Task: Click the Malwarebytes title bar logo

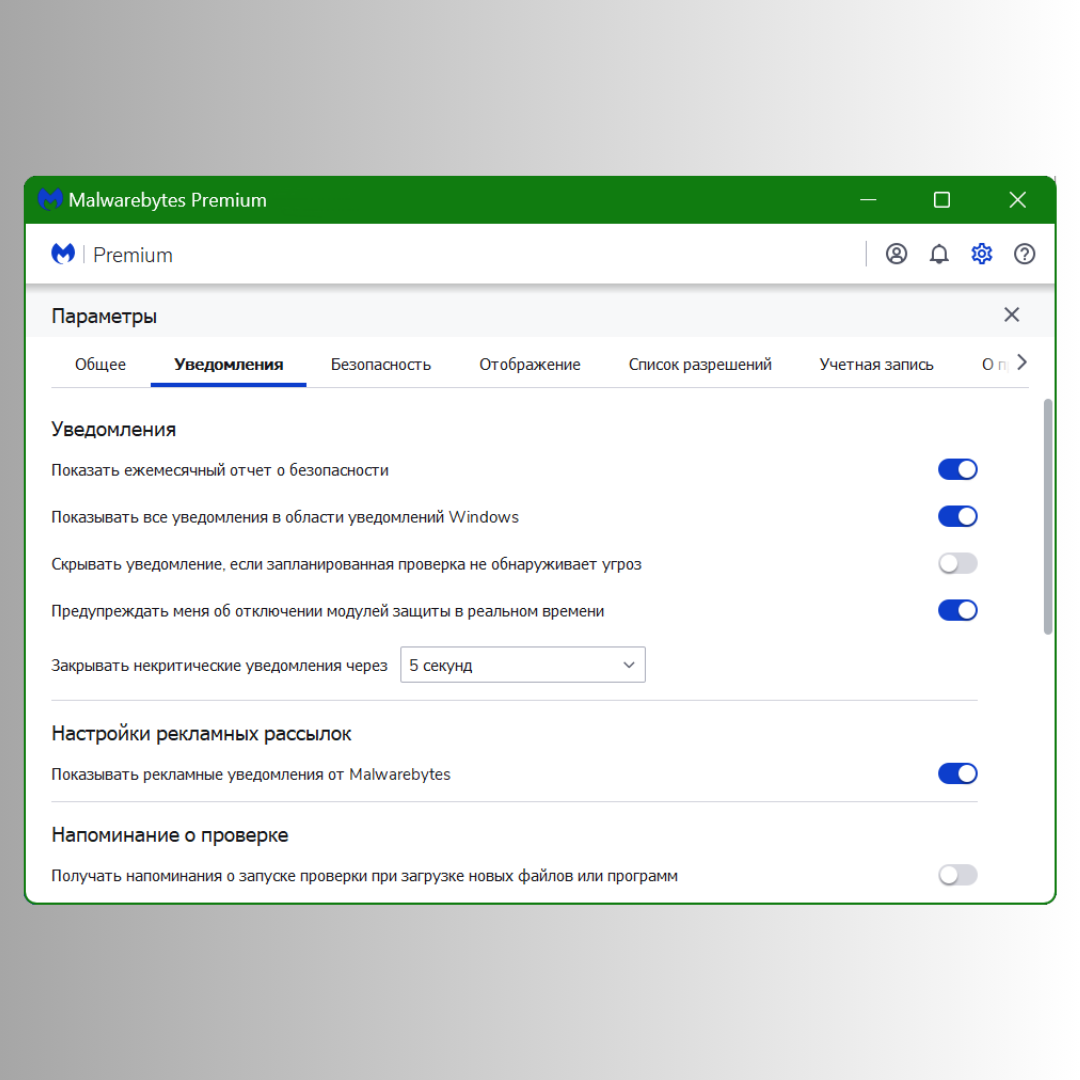Action: [x=50, y=200]
